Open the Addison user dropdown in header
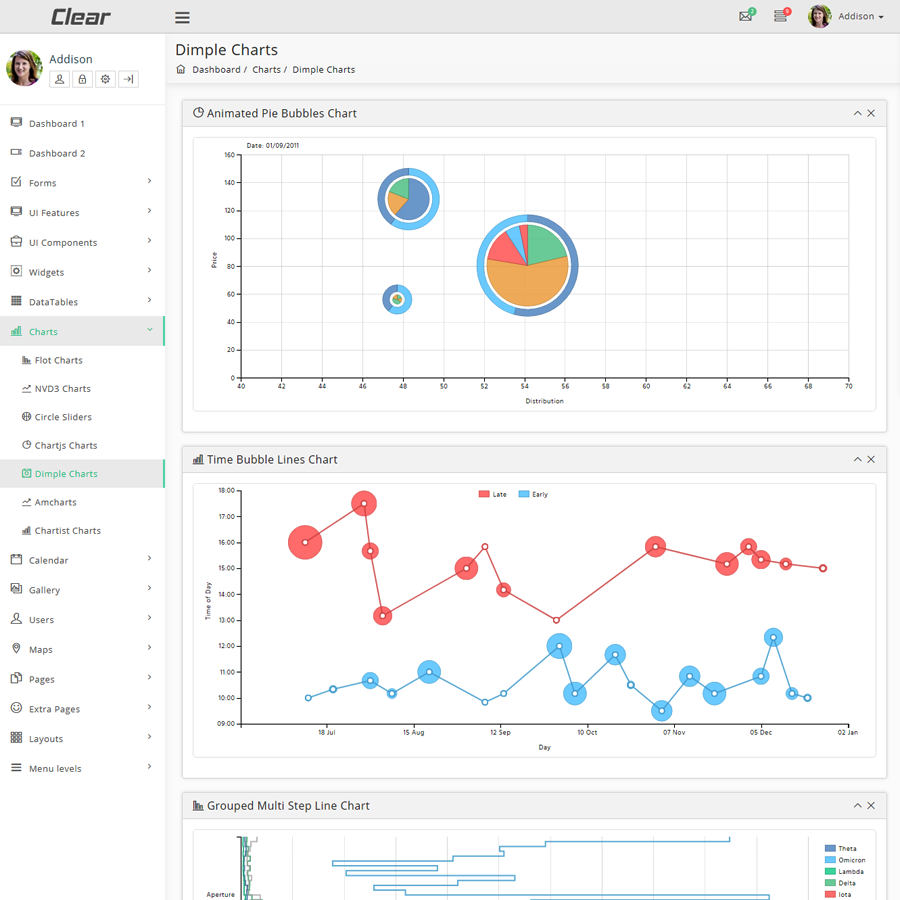 pyautogui.click(x=846, y=16)
